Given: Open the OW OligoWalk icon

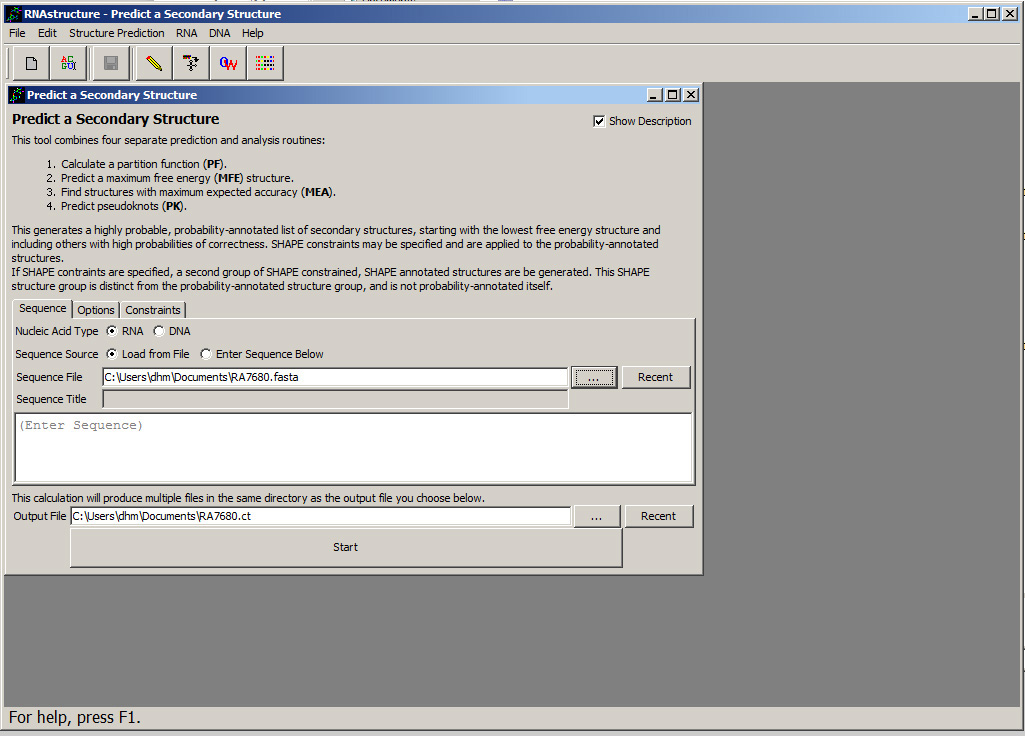Looking at the screenshot, I should coord(228,63).
